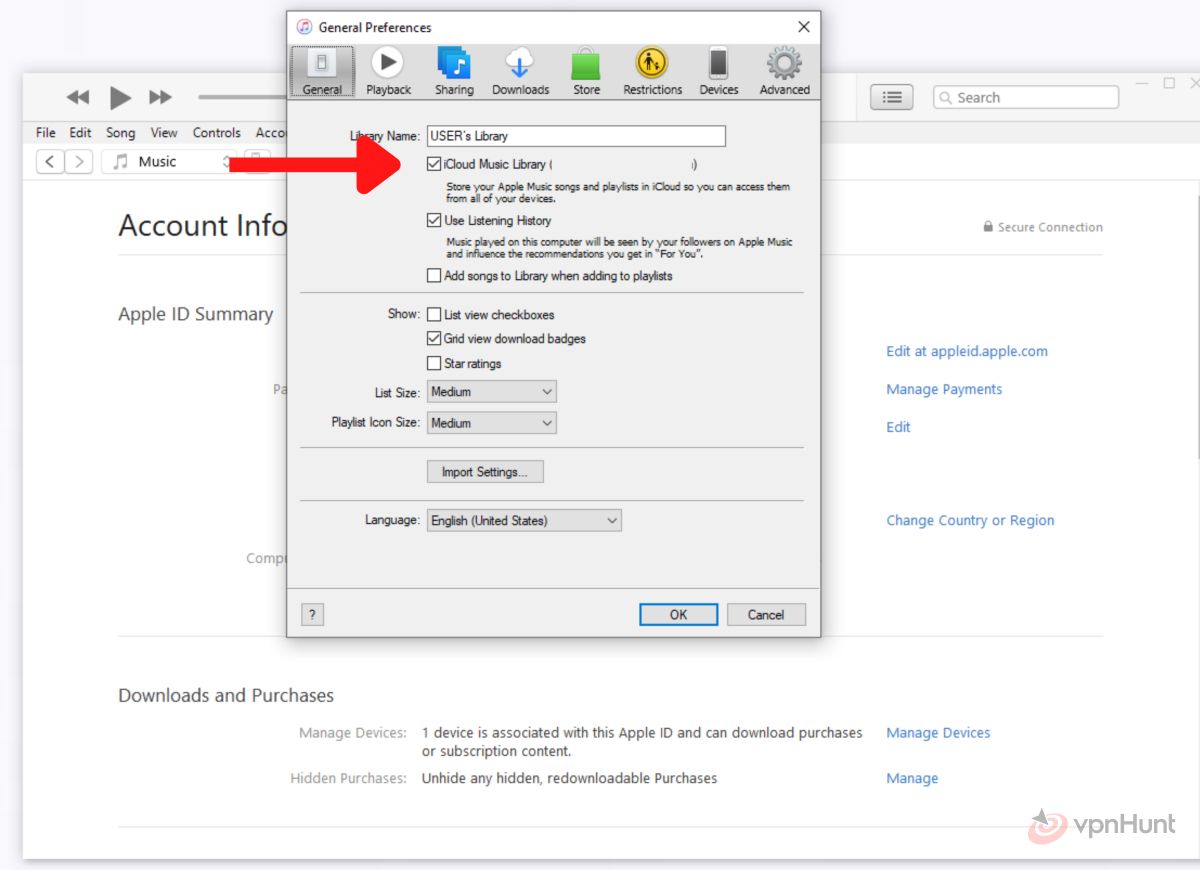Enable Add songs to Library when adding to playlists
Viewport: 1200px width, 870px height.
point(434,276)
